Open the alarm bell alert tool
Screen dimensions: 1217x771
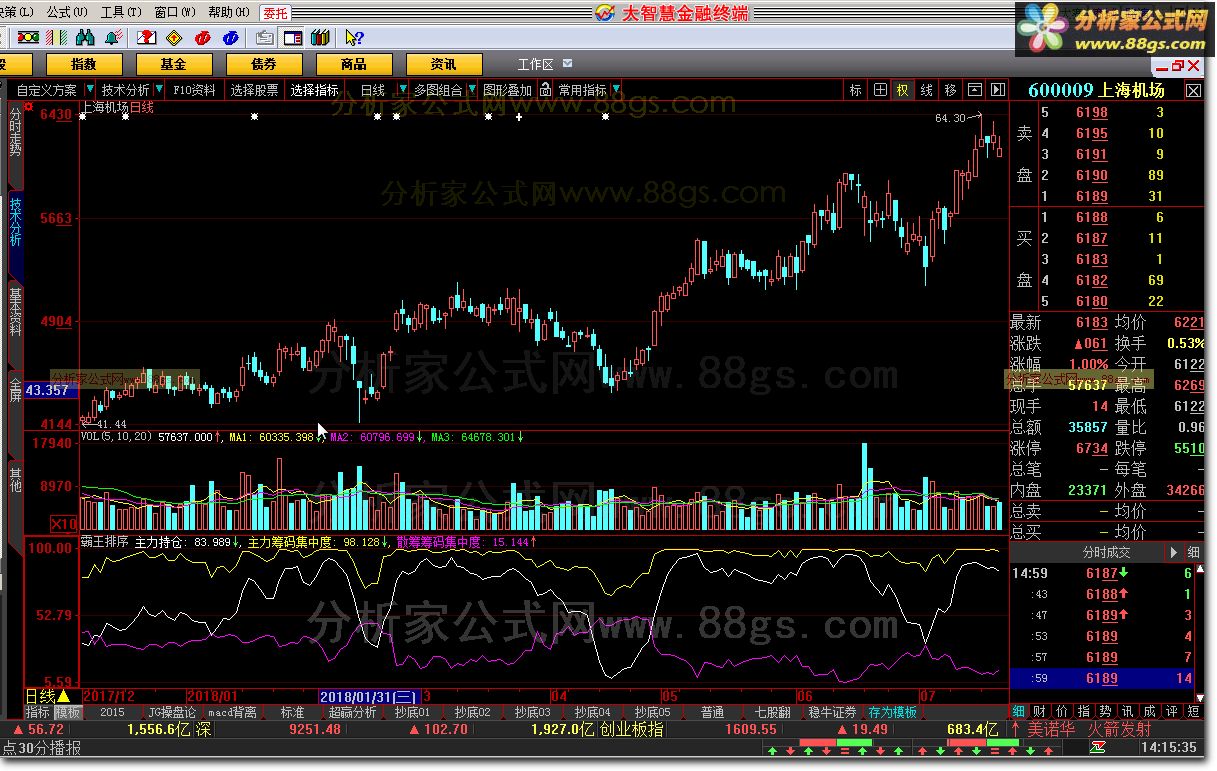[114, 38]
